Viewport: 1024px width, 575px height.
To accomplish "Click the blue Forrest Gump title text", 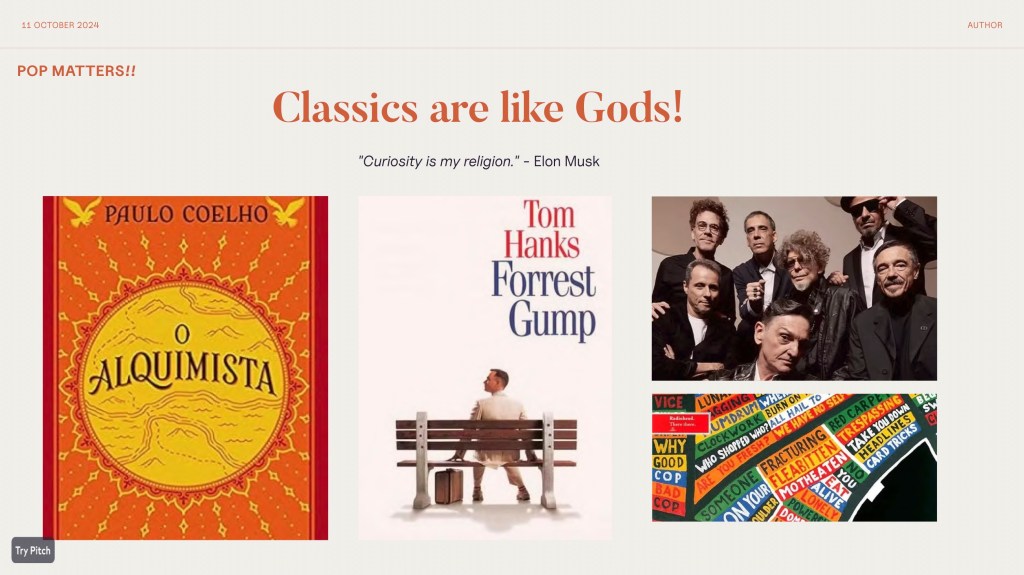I will tap(545, 300).
